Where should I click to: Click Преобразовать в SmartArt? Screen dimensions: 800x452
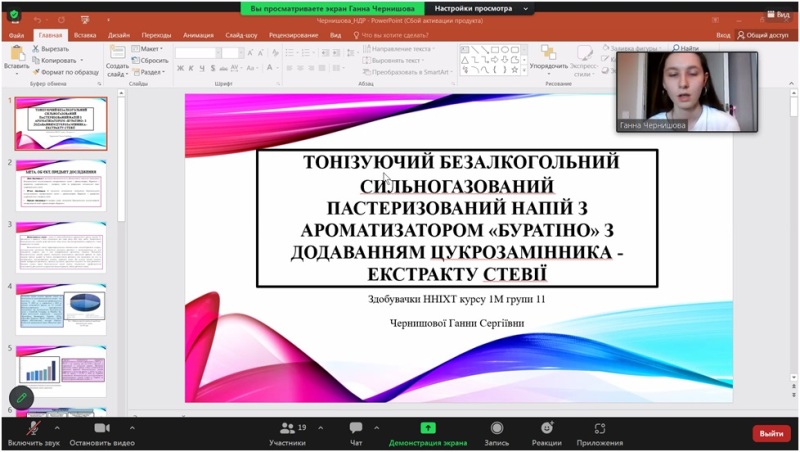point(407,72)
